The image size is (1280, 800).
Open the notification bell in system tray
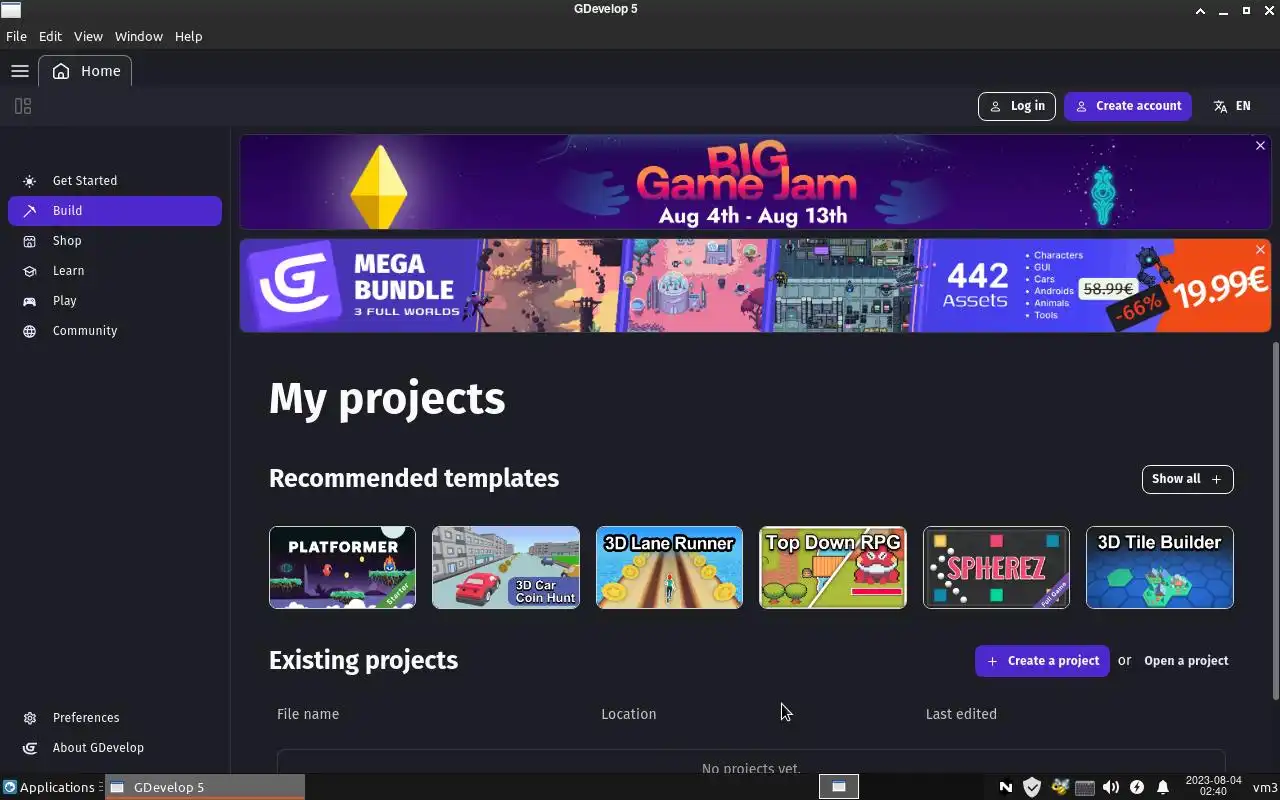(x=1163, y=787)
